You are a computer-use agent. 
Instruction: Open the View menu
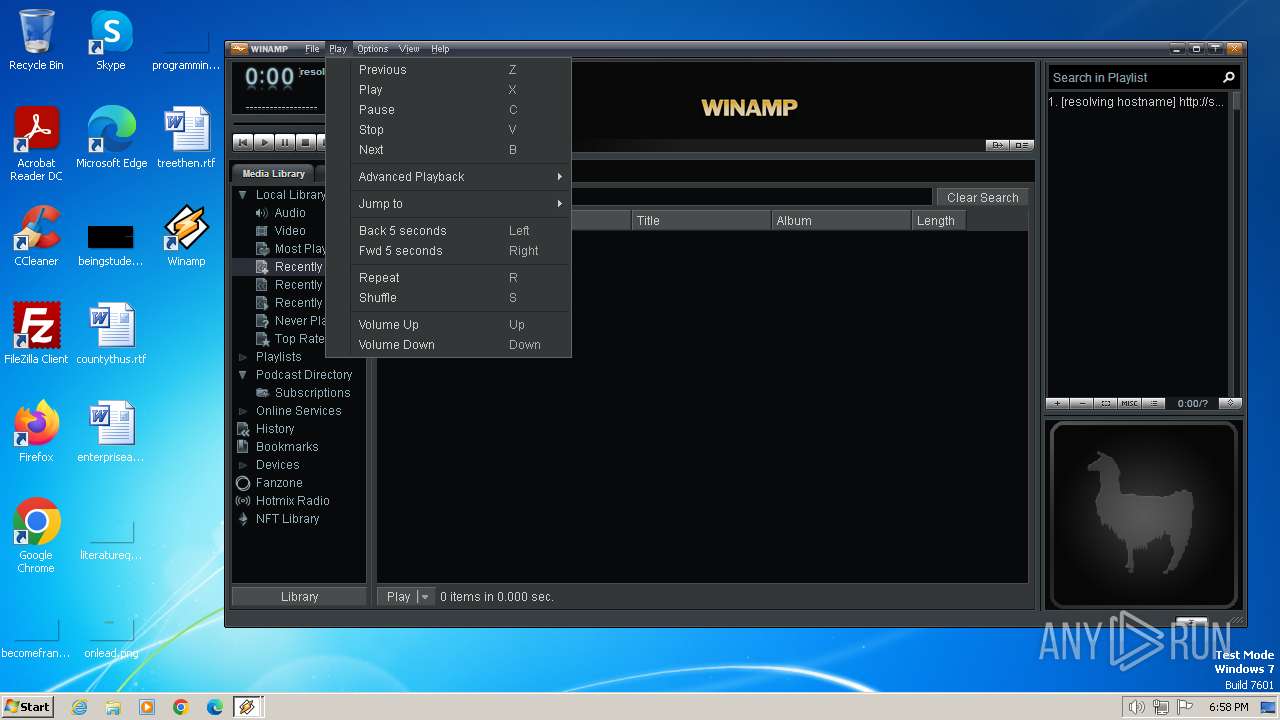[409, 49]
